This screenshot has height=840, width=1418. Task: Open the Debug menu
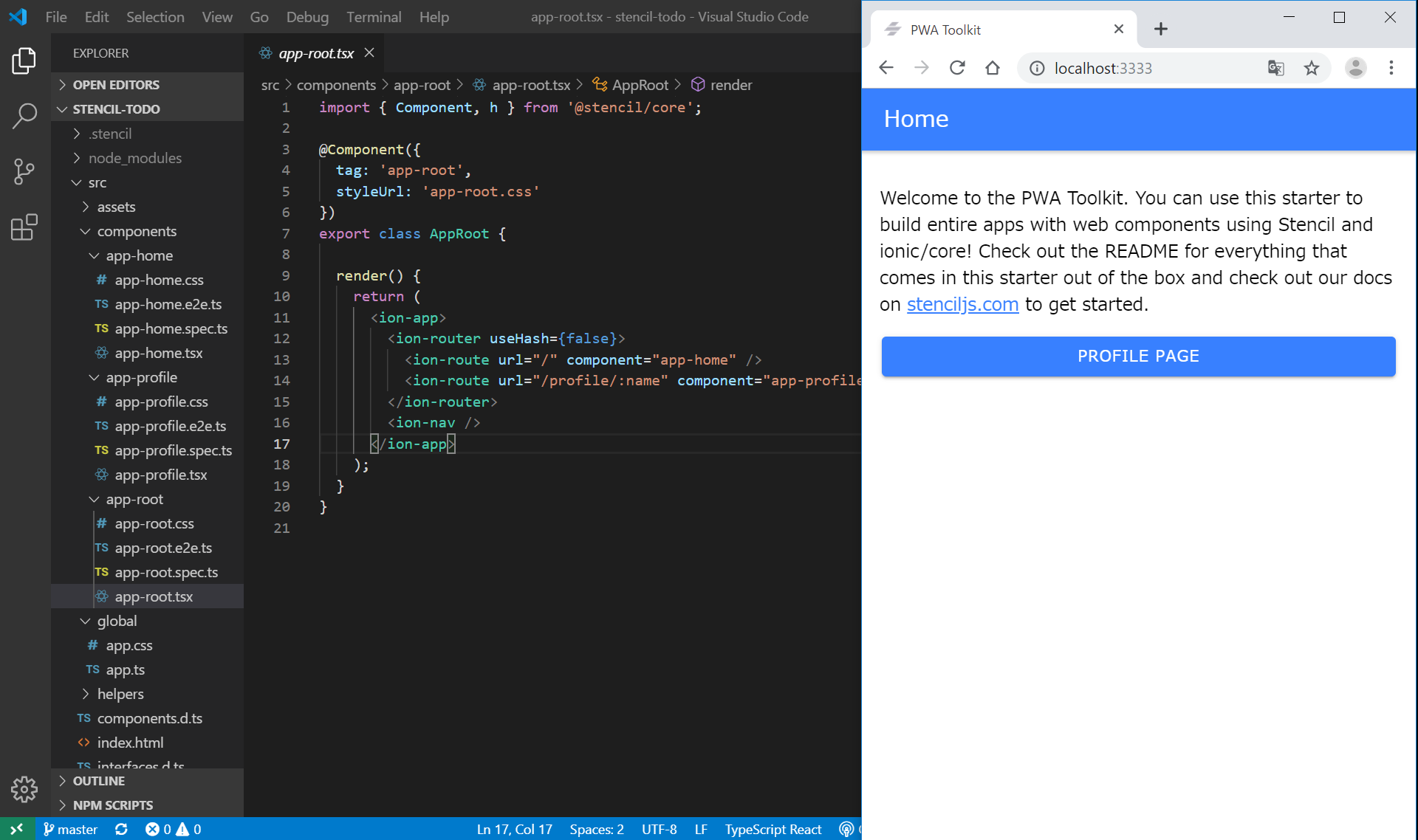[x=307, y=16]
